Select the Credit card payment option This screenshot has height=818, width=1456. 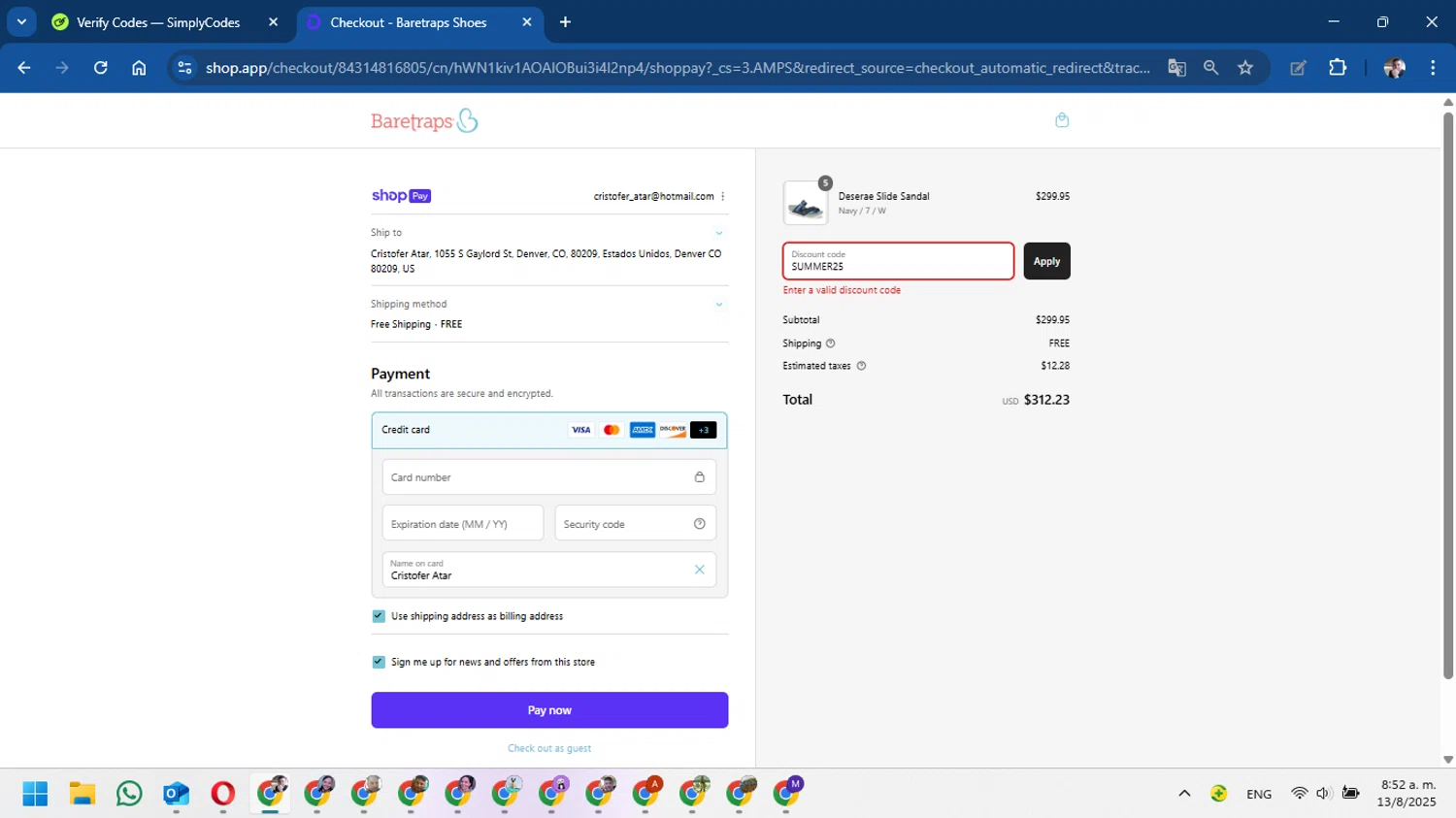549,430
